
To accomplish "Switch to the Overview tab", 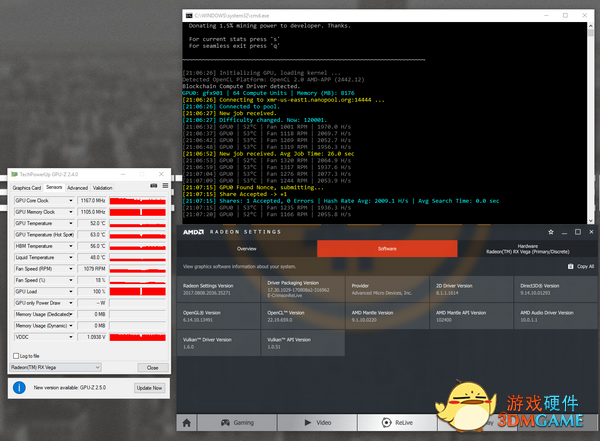I will [247, 249].
